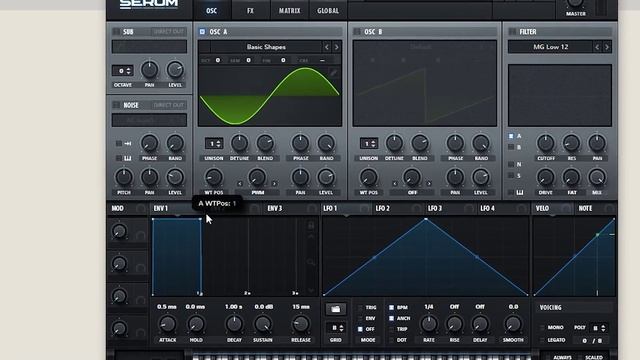Screen dimensions: 640x360
Task: Open the LFO shape folder icon
Action: coord(336,309)
